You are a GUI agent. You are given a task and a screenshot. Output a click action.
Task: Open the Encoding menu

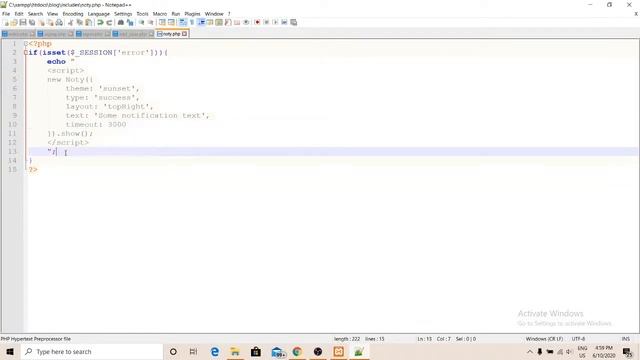point(73,14)
